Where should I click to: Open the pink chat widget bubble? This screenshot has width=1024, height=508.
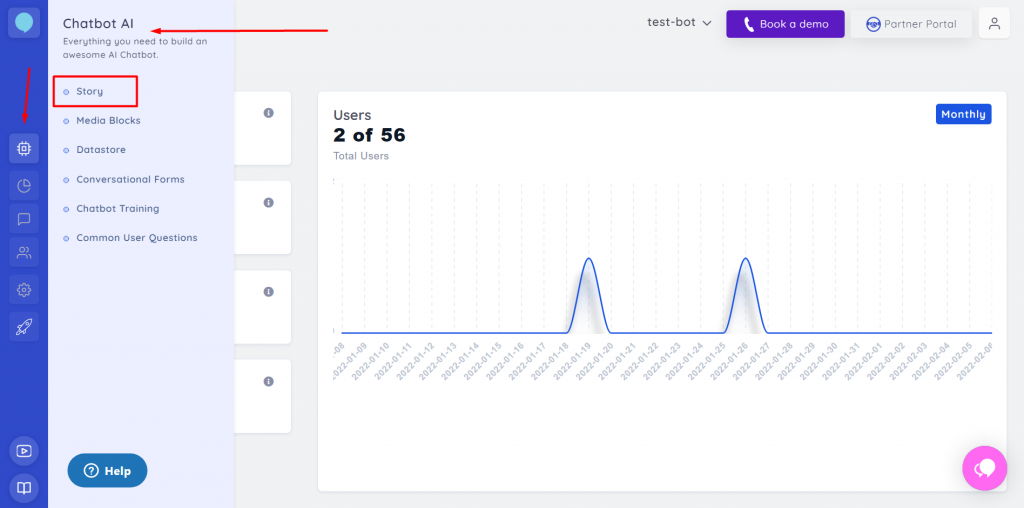pyautogui.click(x=984, y=467)
